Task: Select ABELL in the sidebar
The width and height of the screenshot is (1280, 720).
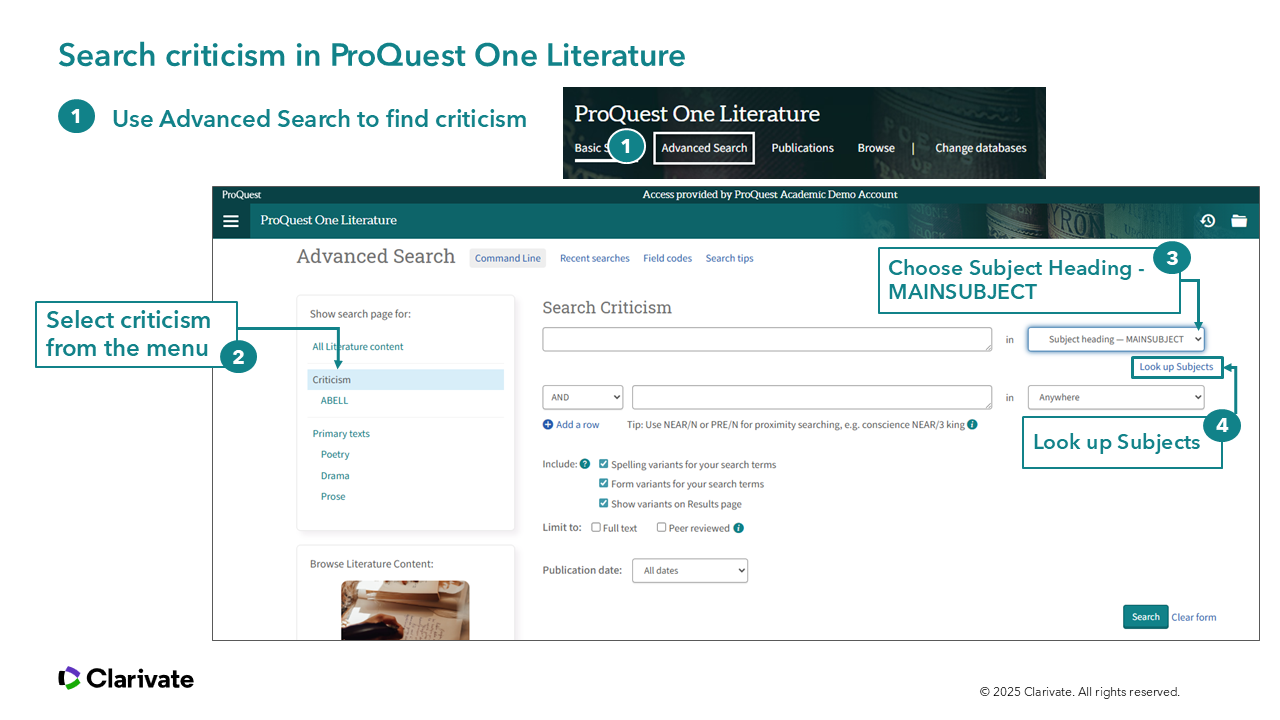Action: coord(335,400)
